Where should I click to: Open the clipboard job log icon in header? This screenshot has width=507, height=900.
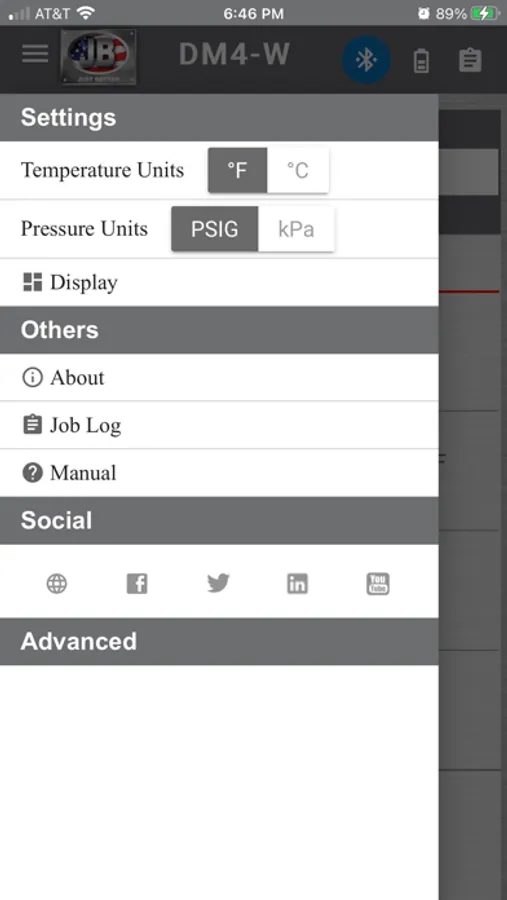click(x=470, y=60)
